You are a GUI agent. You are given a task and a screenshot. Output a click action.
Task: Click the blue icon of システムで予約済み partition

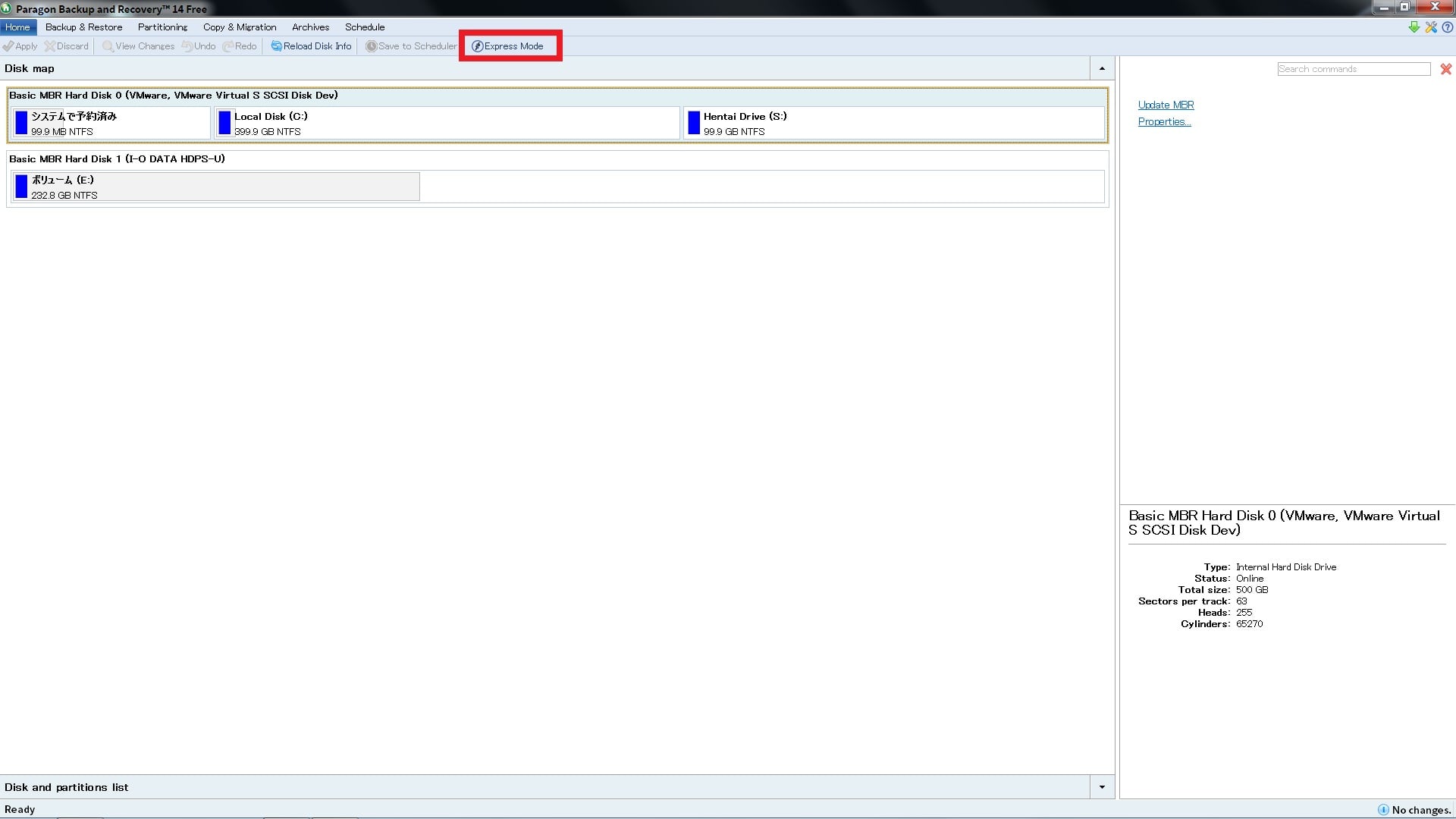[x=21, y=123]
